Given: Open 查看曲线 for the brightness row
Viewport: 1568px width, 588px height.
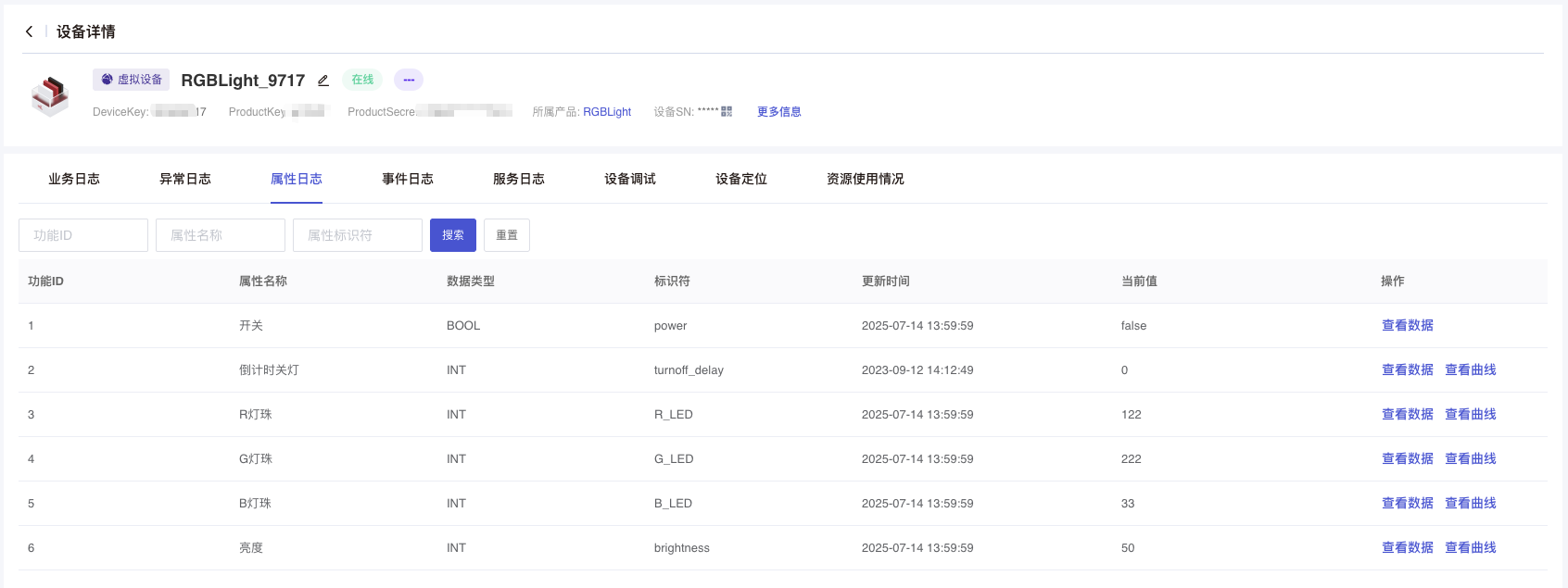Looking at the screenshot, I should (x=1470, y=547).
